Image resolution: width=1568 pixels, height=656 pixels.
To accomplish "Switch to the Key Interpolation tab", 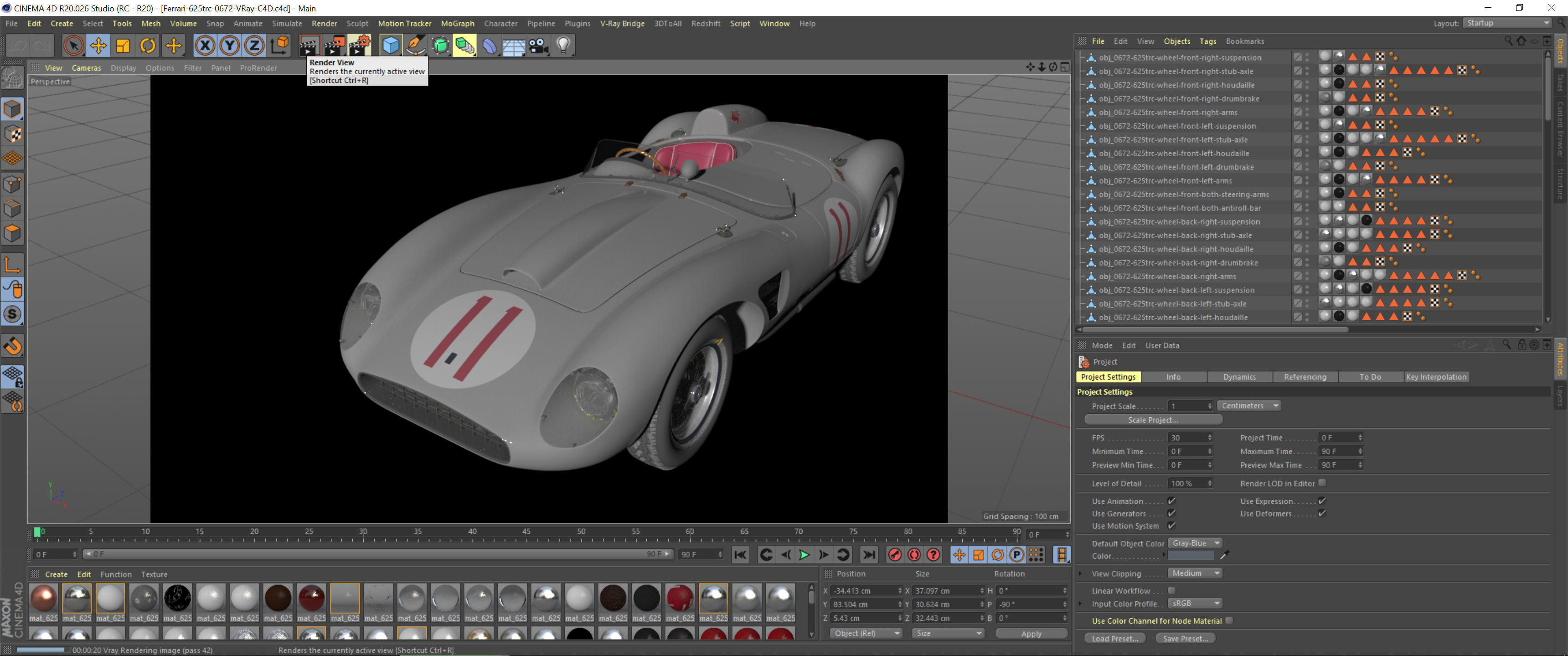I will 1437,377.
